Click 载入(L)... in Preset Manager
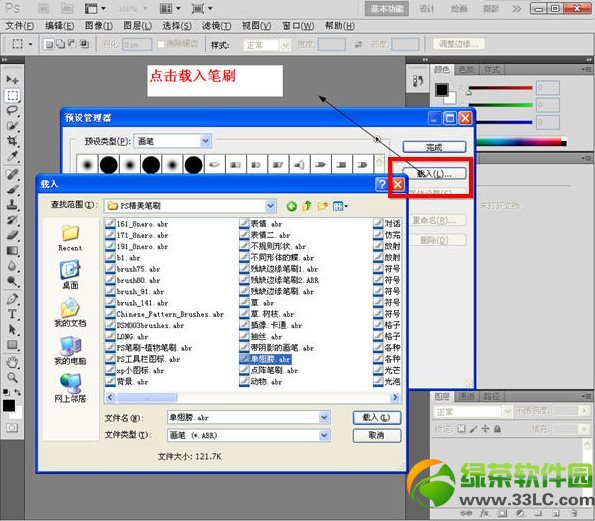This screenshot has width=595, height=521. tap(434, 174)
